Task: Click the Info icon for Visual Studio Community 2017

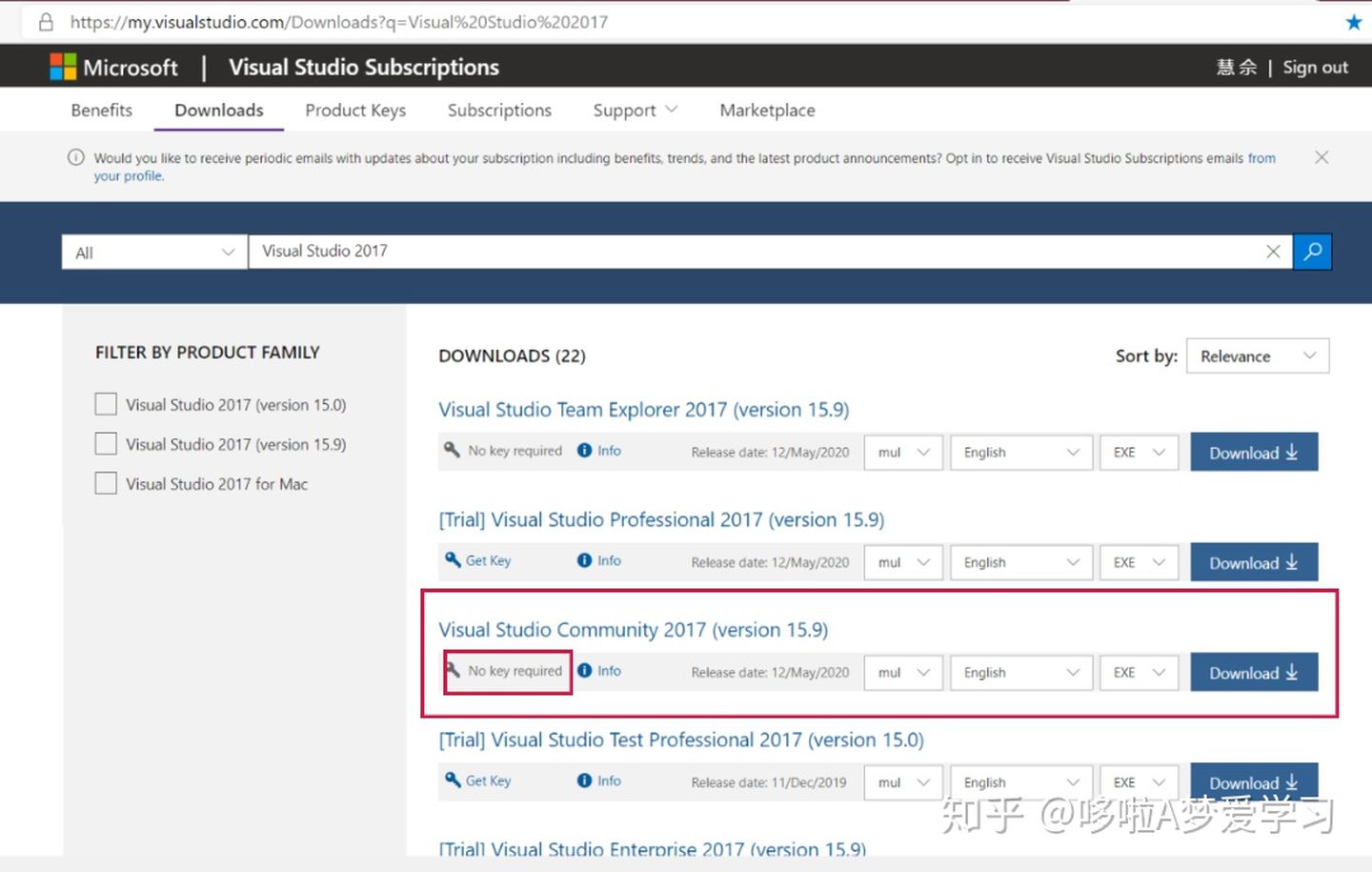Action: tap(585, 671)
